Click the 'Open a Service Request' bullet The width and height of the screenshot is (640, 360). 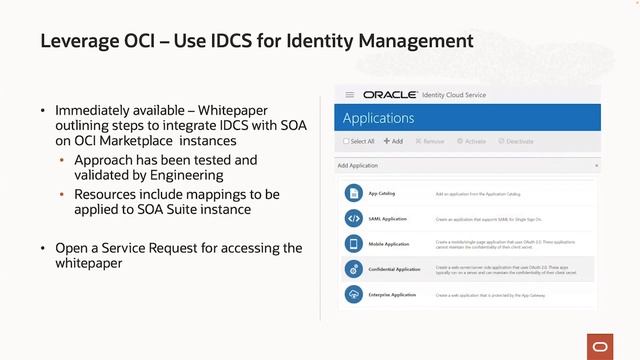click(x=179, y=256)
